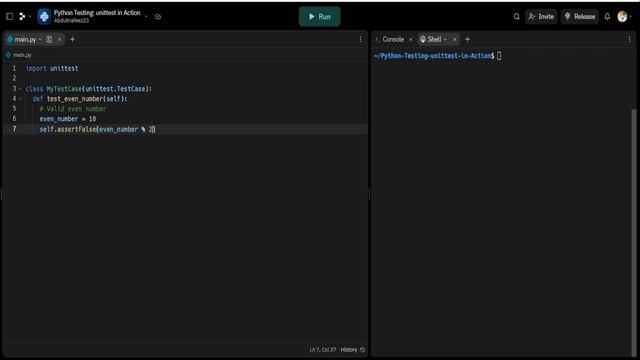This screenshot has width=640, height=360.
Task: Expand the project title dropdown chevron
Action: tap(146, 17)
